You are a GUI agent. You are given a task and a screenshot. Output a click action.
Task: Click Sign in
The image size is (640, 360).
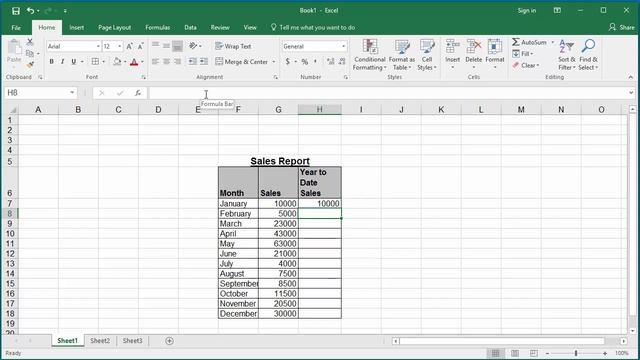click(x=527, y=11)
